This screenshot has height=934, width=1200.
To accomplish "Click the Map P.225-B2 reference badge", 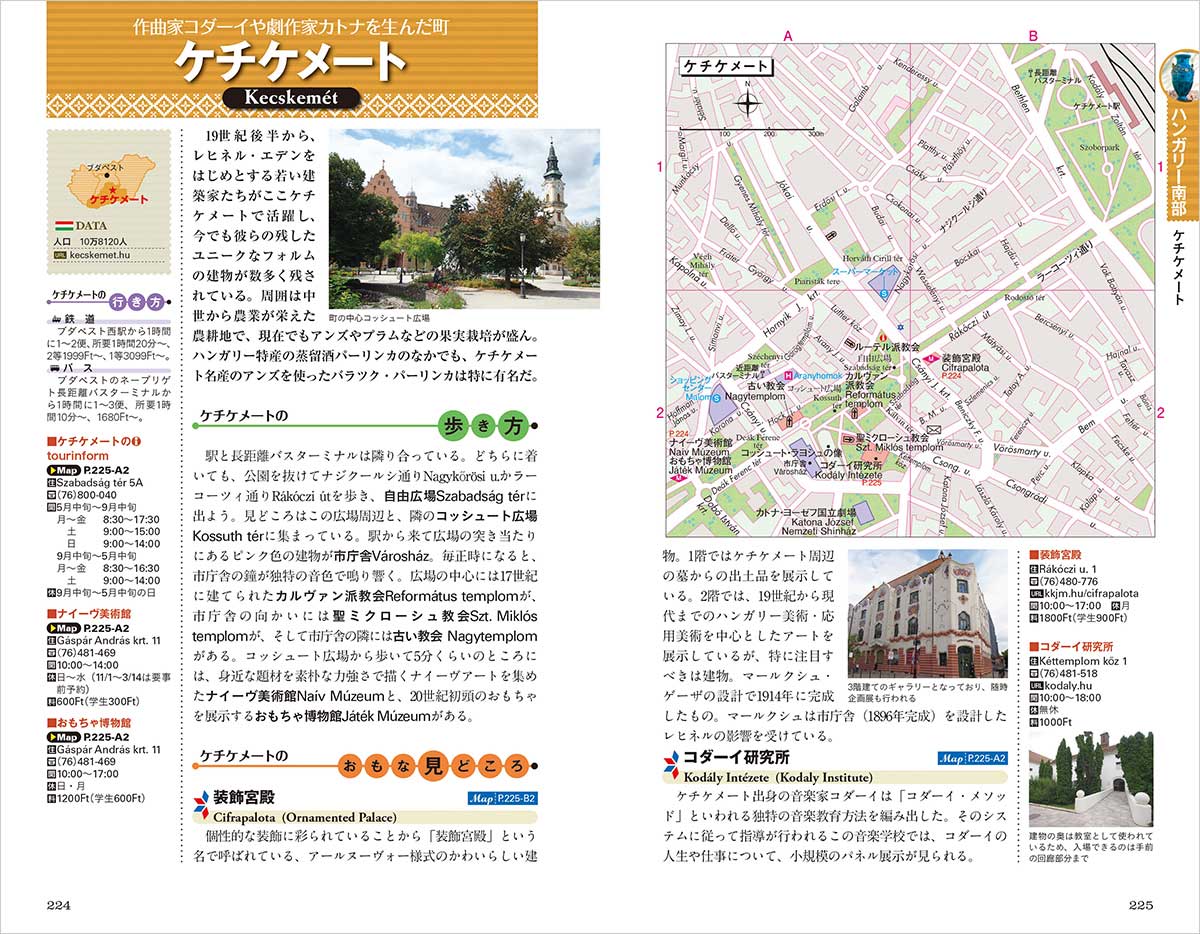I will coord(503,798).
